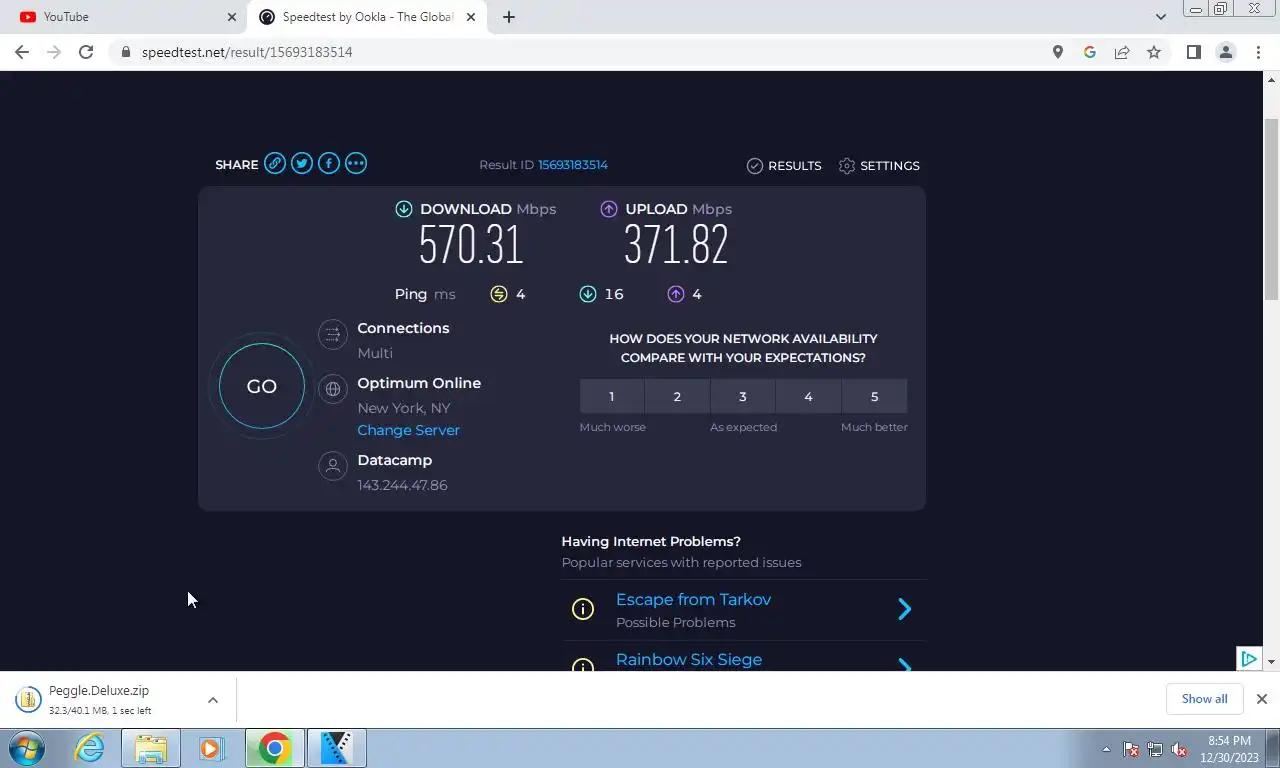
Task: Share the result on Twitter
Action: pos(302,164)
